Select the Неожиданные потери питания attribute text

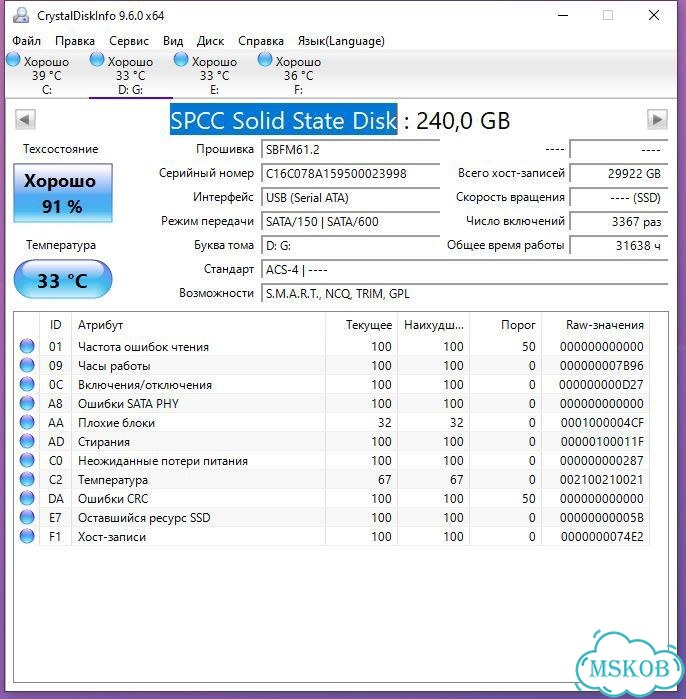163,461
